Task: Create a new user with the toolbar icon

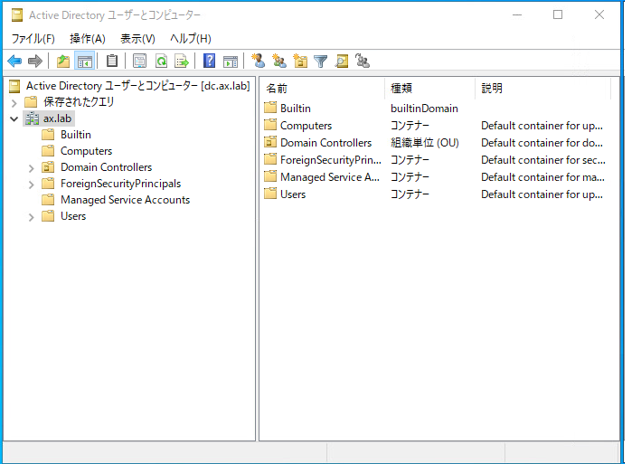Action: [258, 61]
